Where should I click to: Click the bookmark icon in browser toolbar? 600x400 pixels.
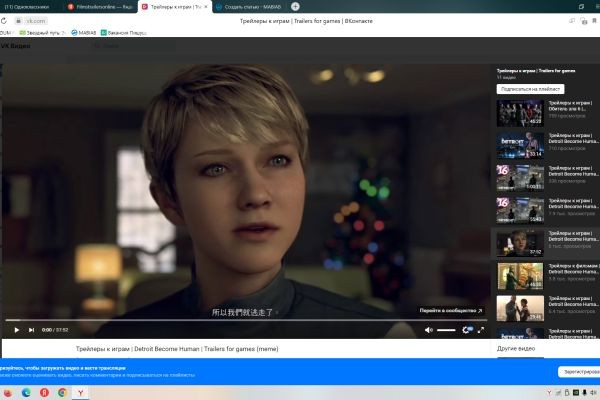595,21
